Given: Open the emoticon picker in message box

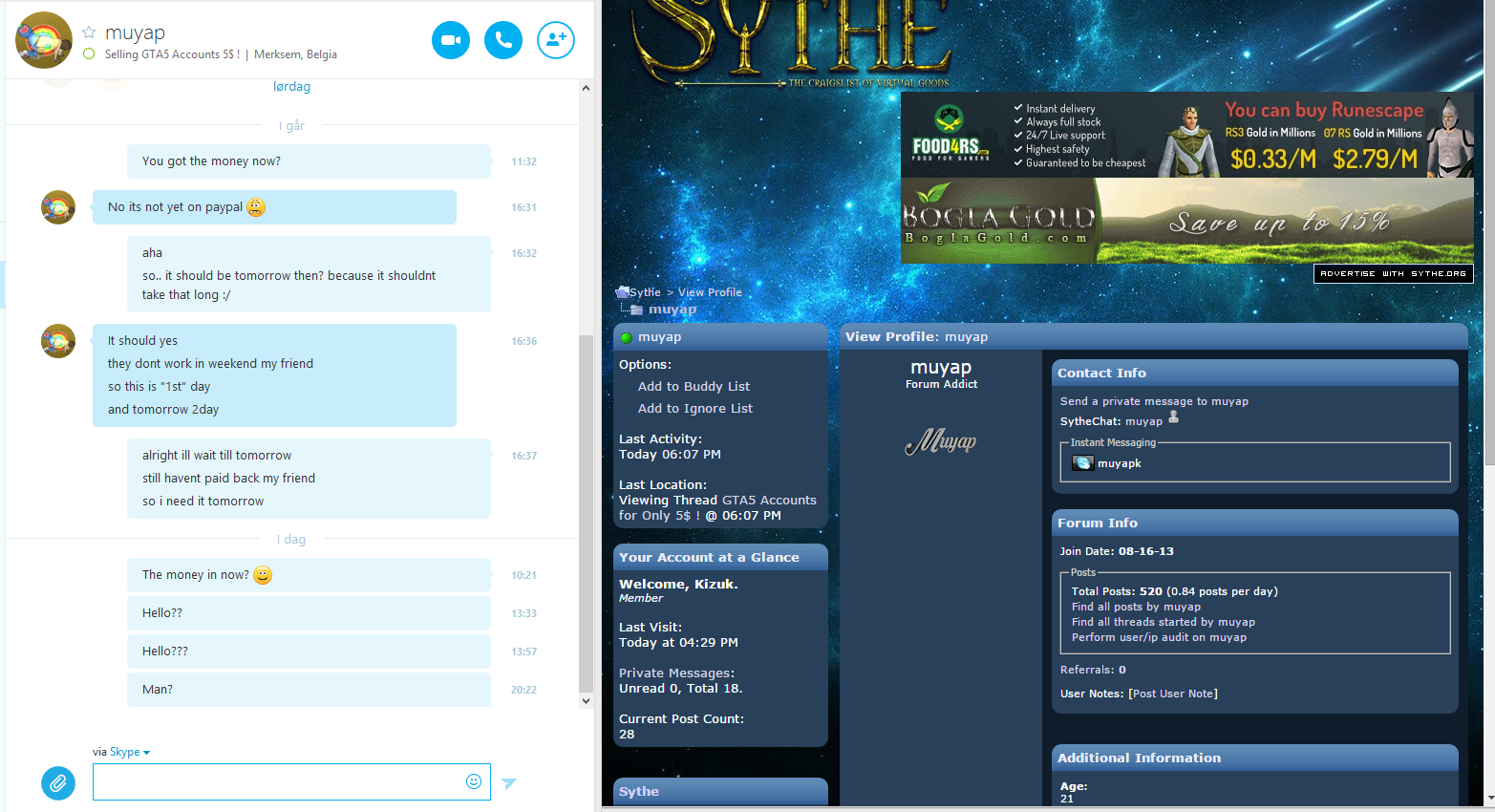Looking at the screenshot, I should point(474,781).
